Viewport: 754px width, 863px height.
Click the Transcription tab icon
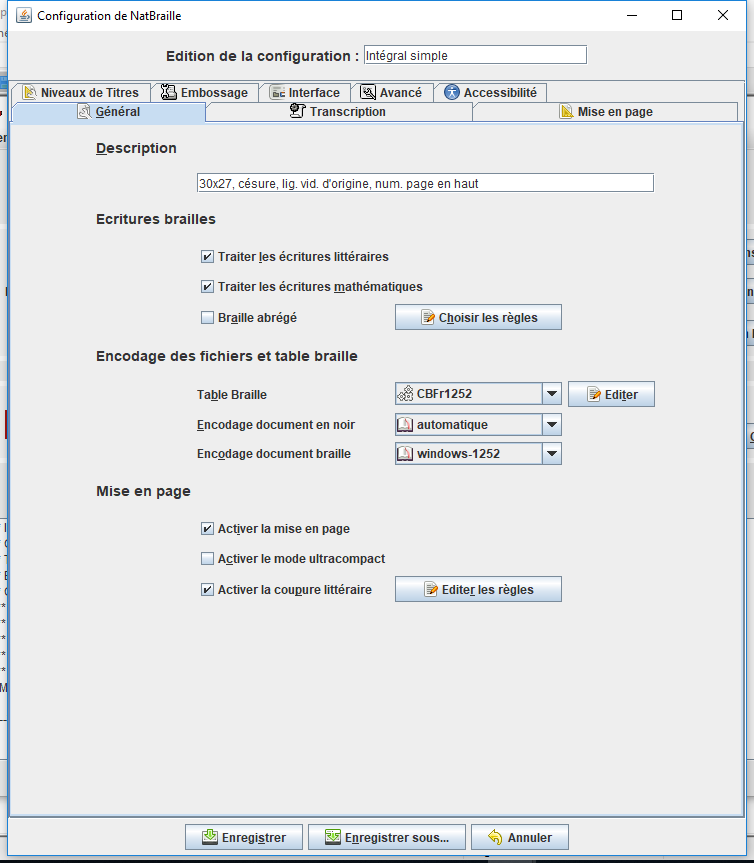click(298, 111)
